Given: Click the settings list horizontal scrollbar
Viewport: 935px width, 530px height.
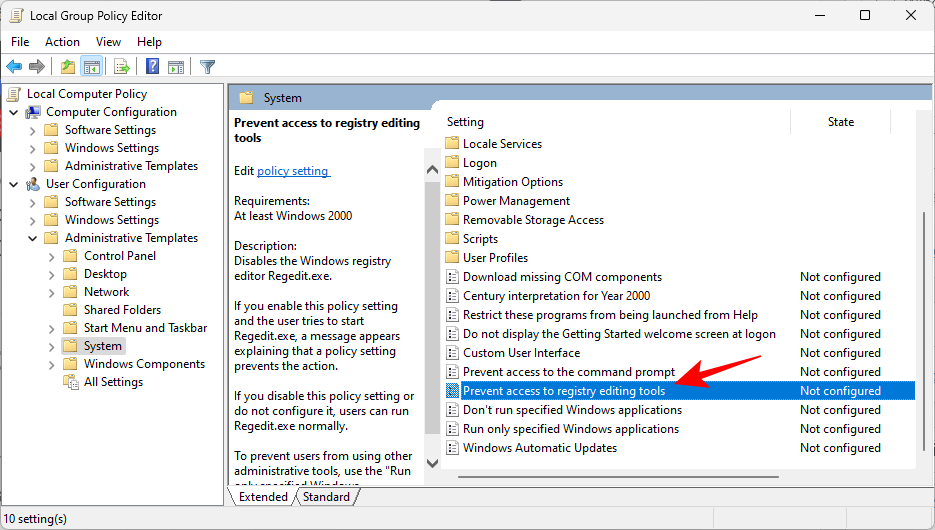Looking at the screenshot, I should coord(618,477).
